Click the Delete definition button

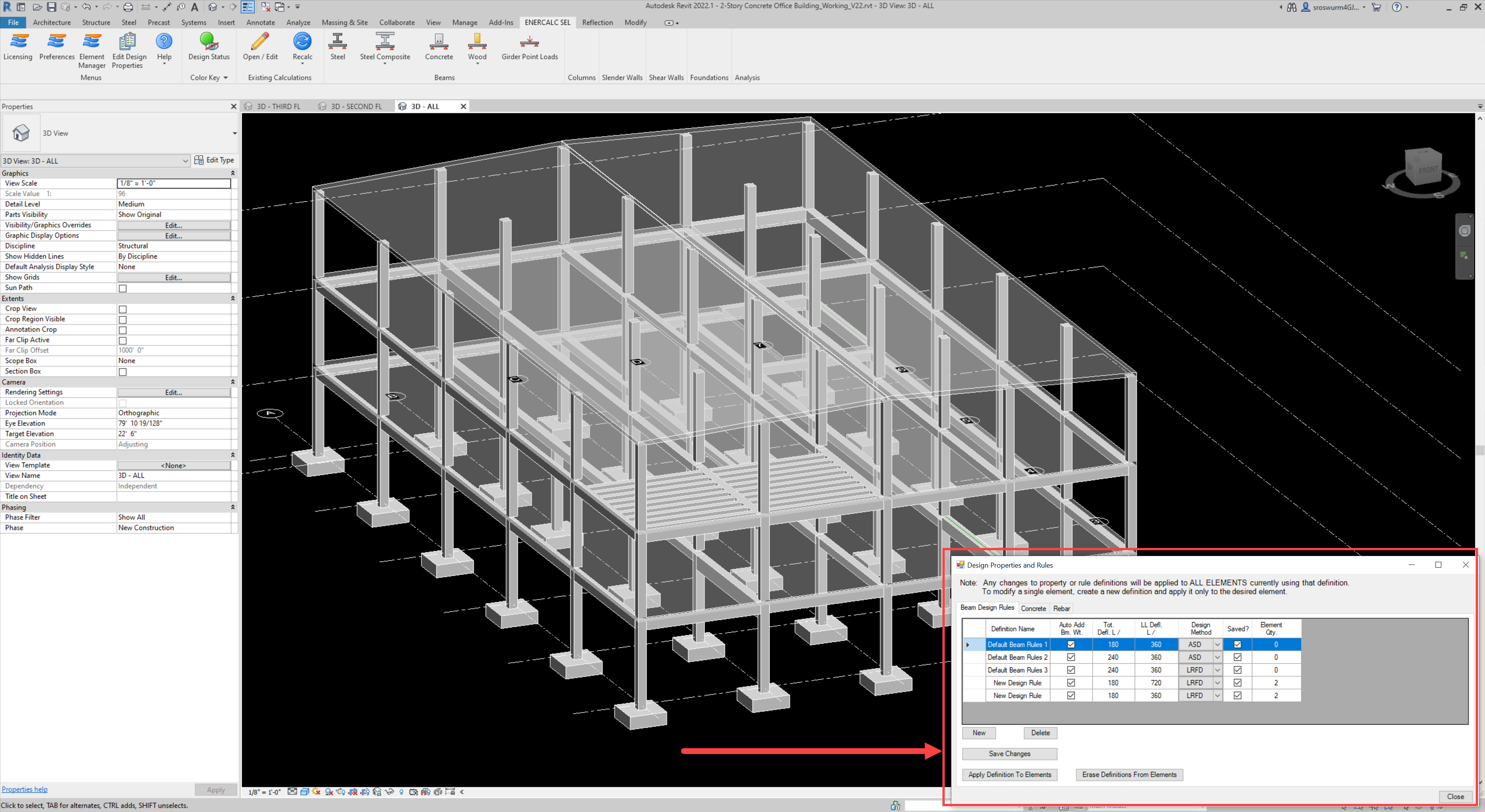pos(1040,732)
